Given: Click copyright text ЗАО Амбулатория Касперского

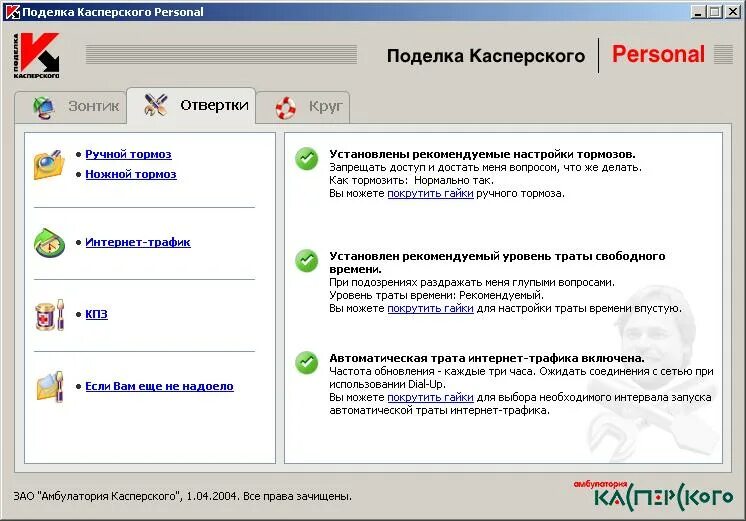Looking at the screenshot, I should click(183, 496).
